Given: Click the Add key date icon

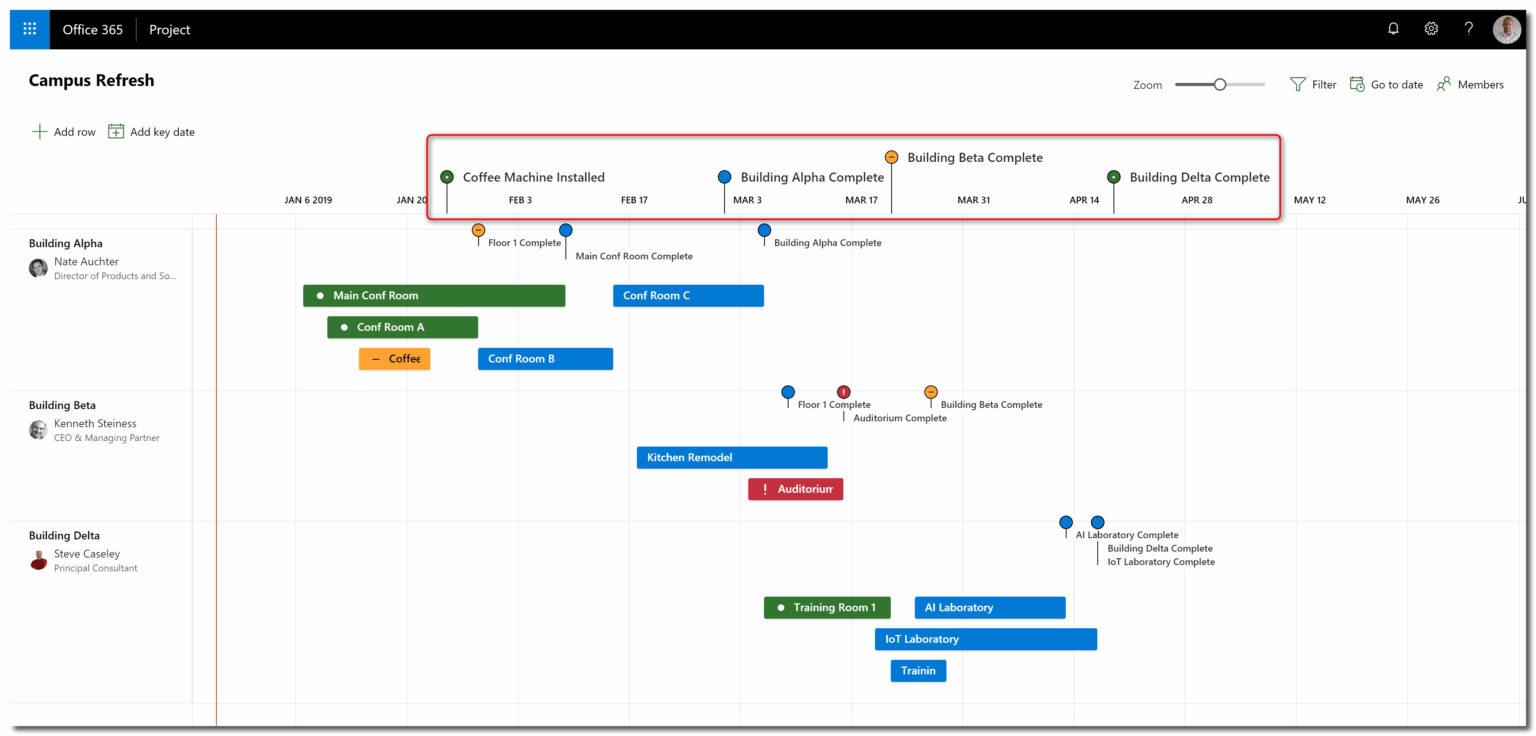Looking at the screenshot, I should pyautogui.click(x=115, y=131).
